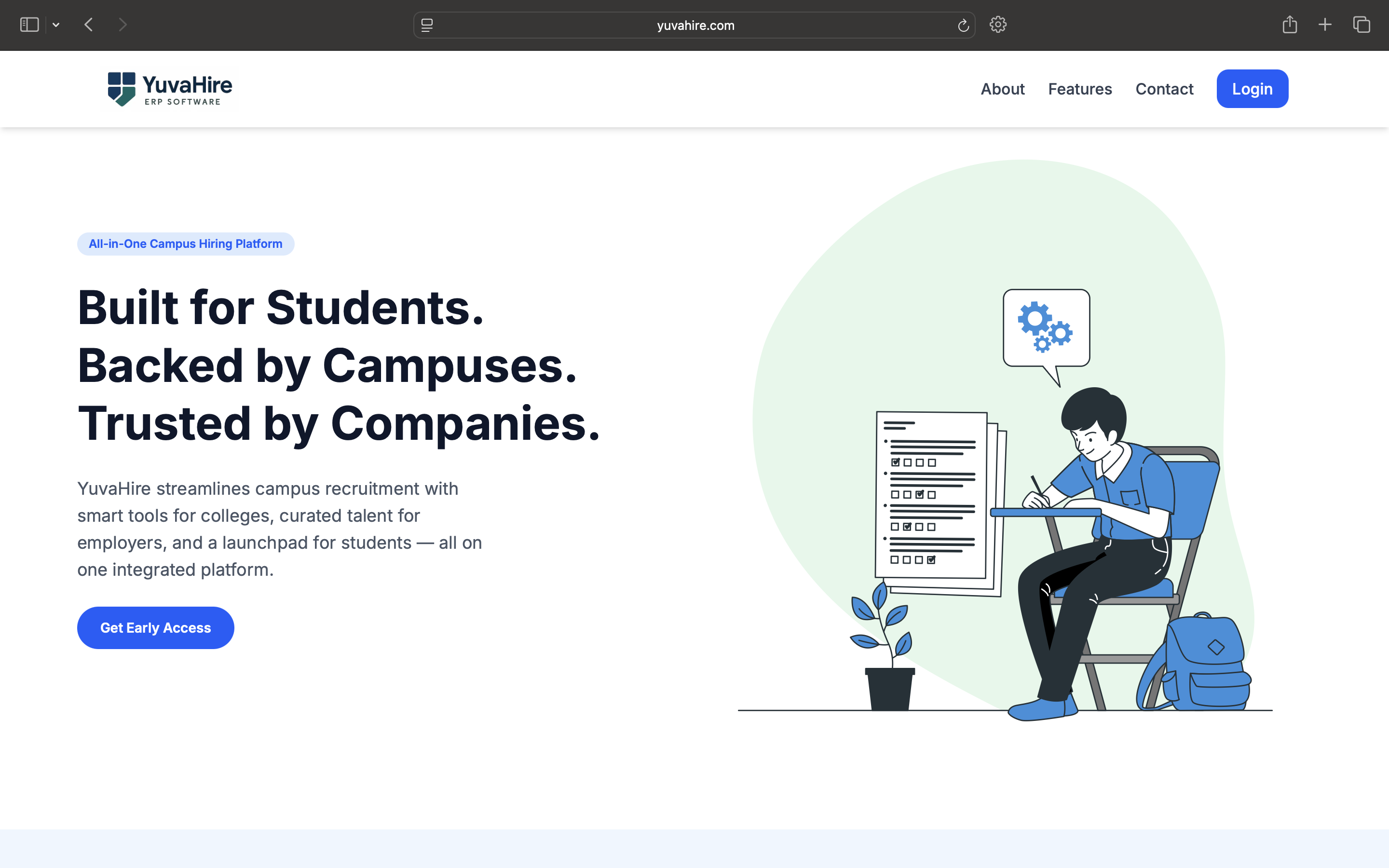This screenshot has height=868, width=1389.
Task: Open the Contact nav link
Action: tap(1164, 89)
